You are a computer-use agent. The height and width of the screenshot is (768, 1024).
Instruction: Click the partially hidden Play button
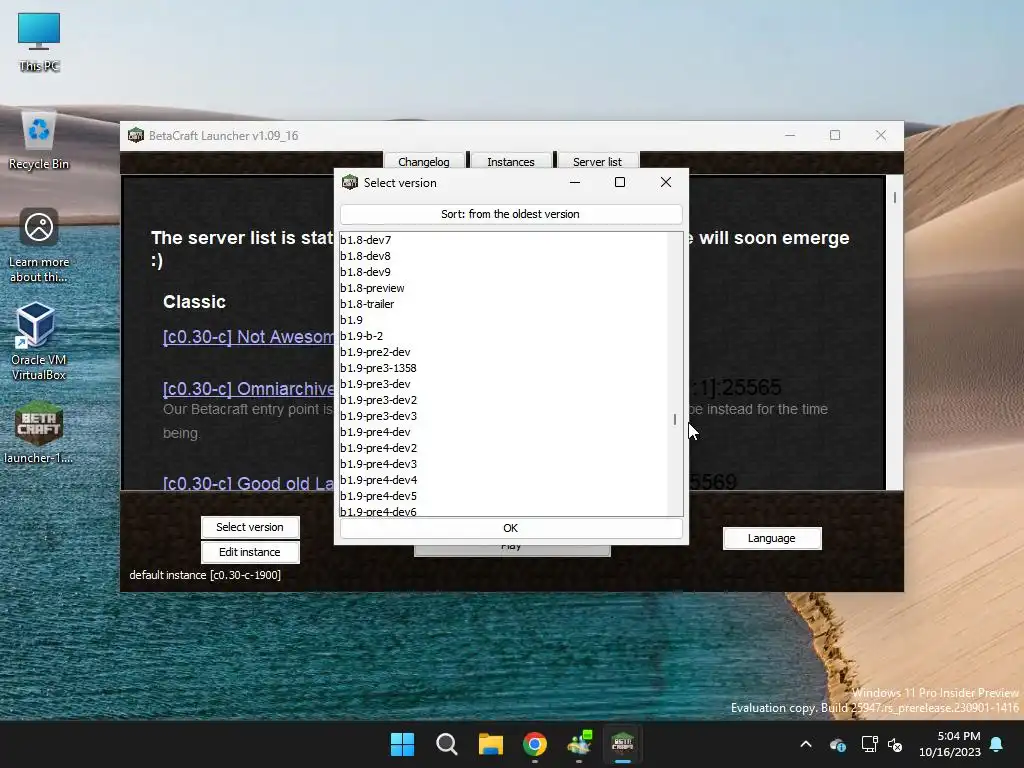pyautogui.click(x=512, y=551)
